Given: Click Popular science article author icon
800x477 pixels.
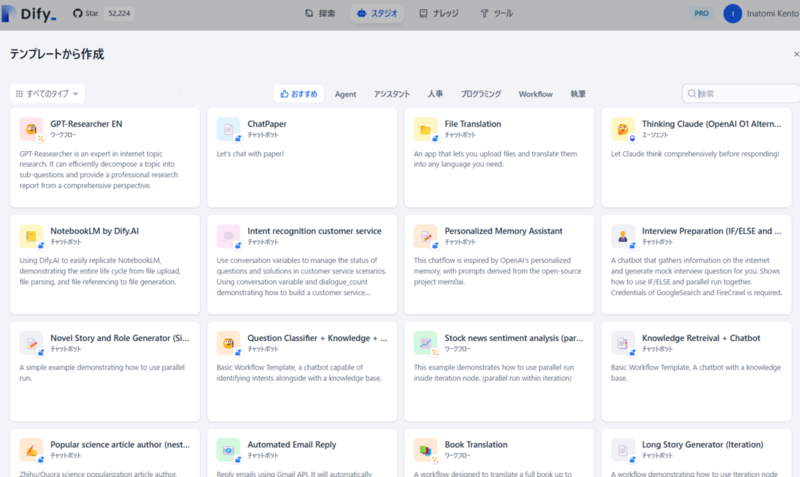Looking at the screenshot, I should click(31, 450).
